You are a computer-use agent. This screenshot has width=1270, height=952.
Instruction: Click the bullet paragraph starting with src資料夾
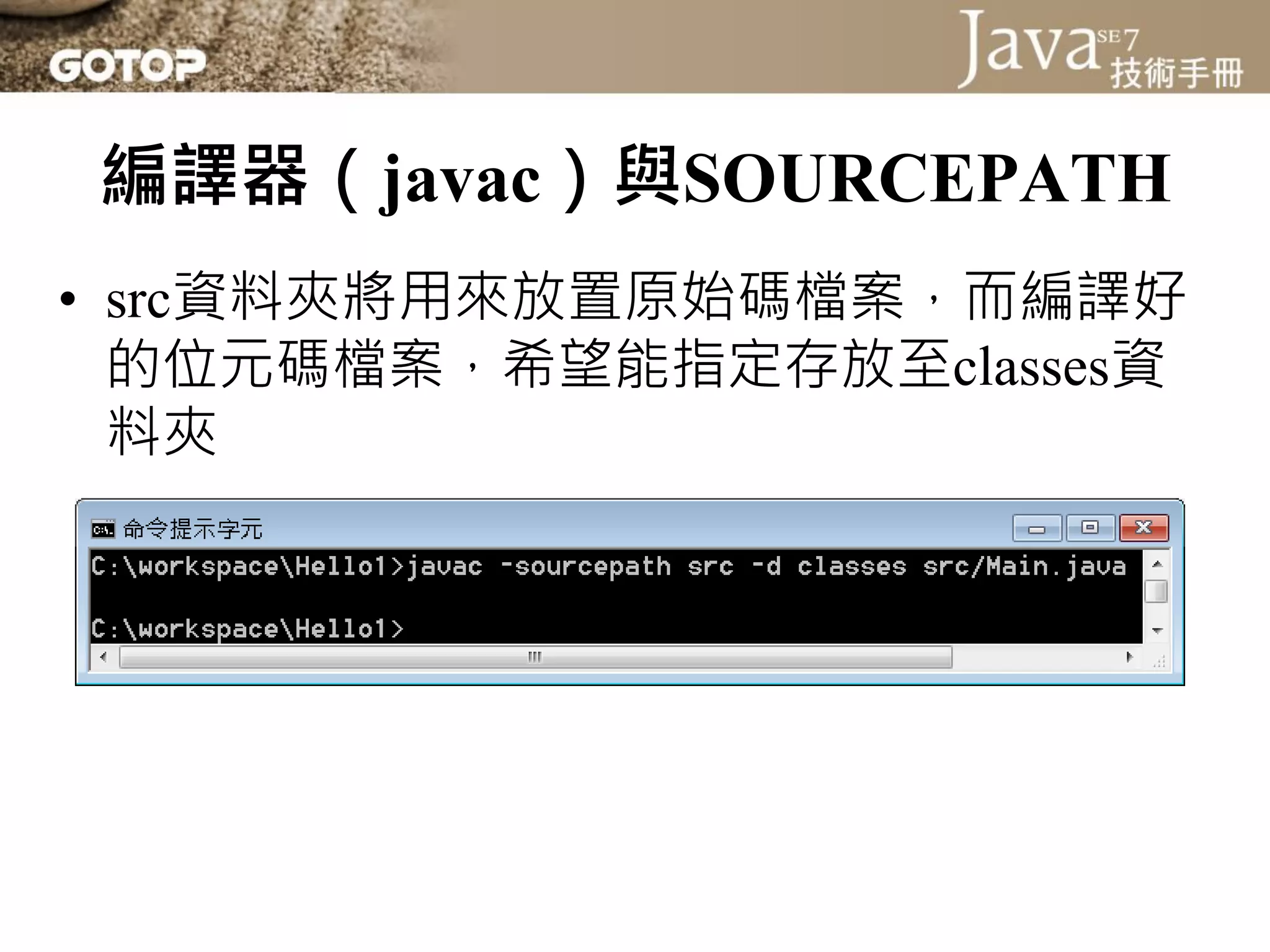[645, 363]
